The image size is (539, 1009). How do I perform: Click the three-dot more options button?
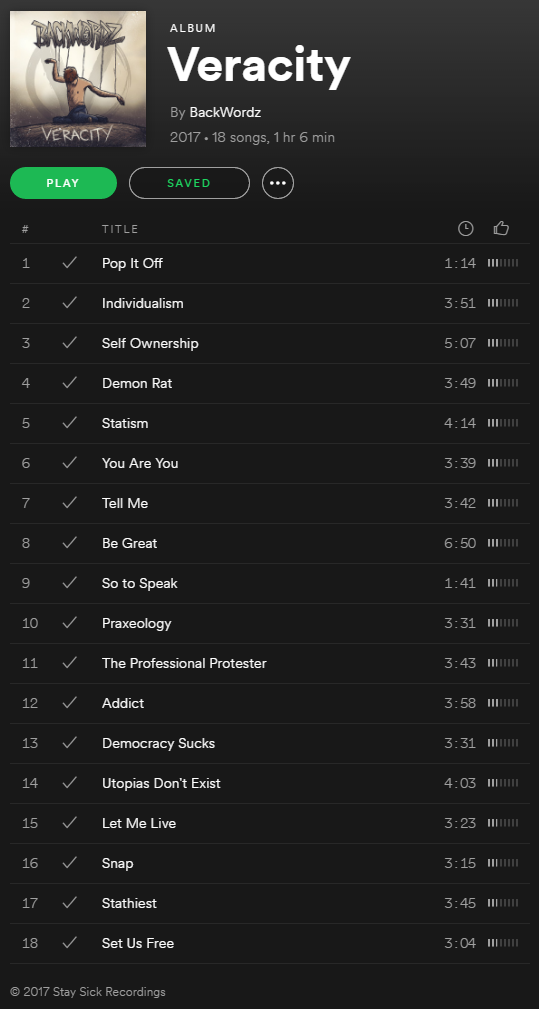coord(278,183)
